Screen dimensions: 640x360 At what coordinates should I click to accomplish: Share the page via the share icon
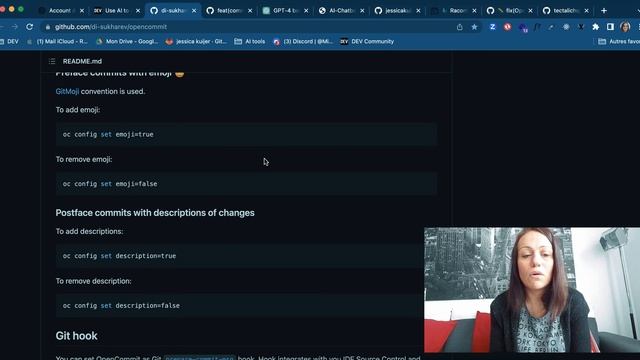pos(460,27)
